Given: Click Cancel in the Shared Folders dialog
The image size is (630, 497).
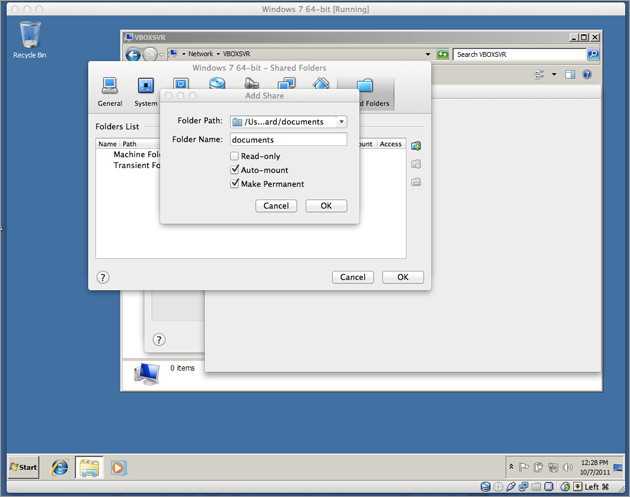Looking at the screenshot, I should point(353,277).
